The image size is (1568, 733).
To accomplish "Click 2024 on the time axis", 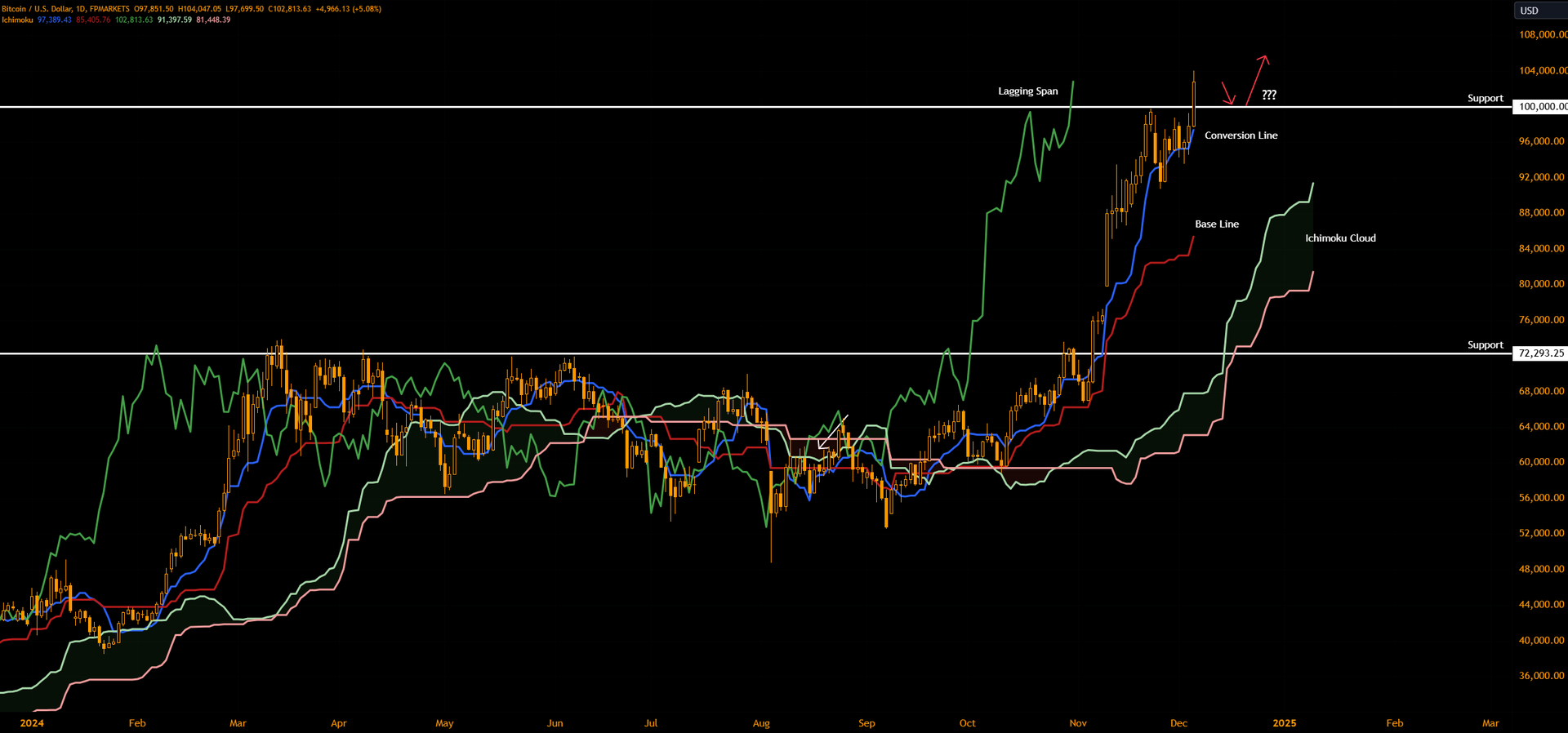I will pyautogui.click(x=32, y=723).
